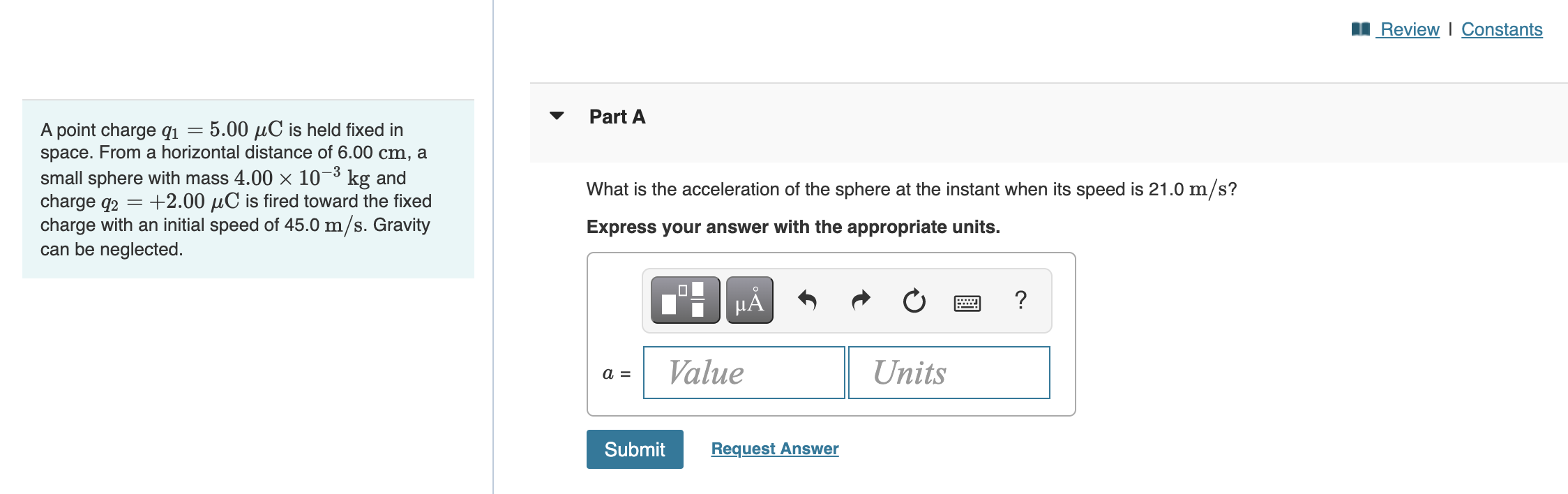This screenshot has height=494, width=1568.
Task: Click the 'a =' answer label
Action: coord(615,373)
